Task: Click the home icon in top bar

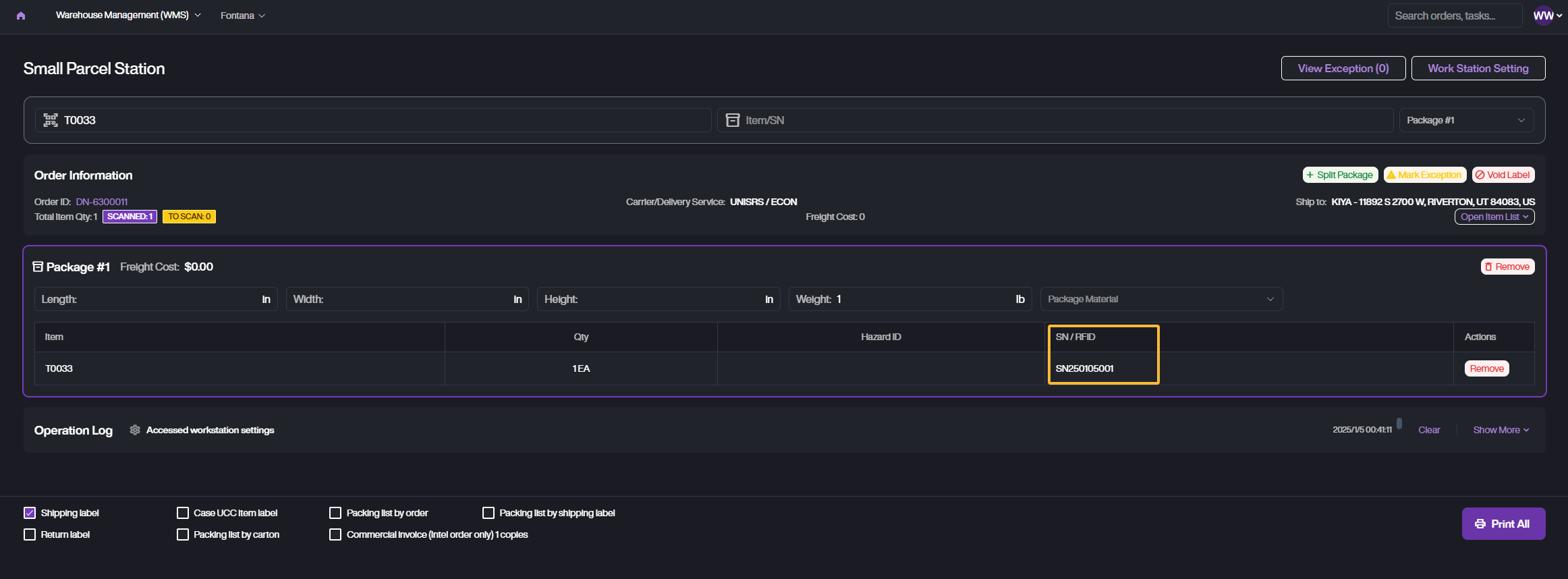Action: tap(21, 16)
